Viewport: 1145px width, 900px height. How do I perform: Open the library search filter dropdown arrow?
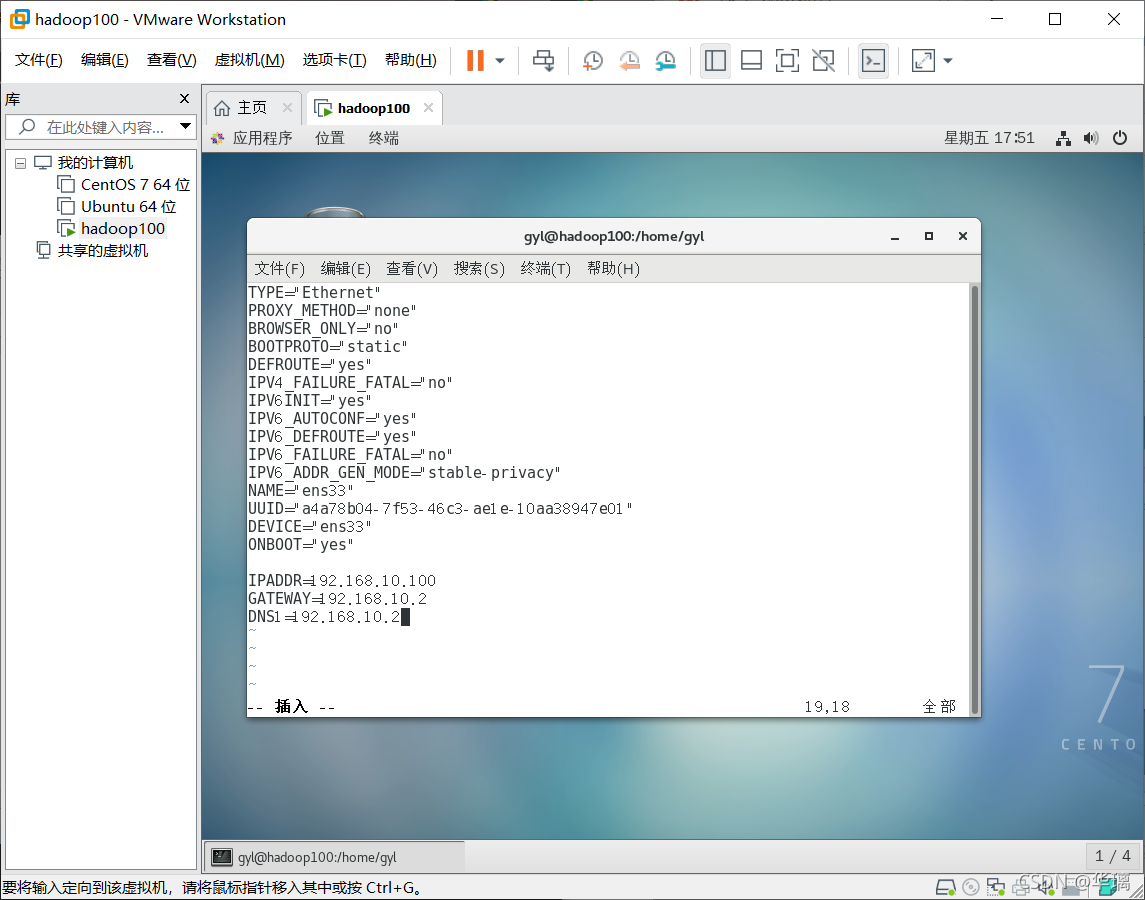coord(185,126)
